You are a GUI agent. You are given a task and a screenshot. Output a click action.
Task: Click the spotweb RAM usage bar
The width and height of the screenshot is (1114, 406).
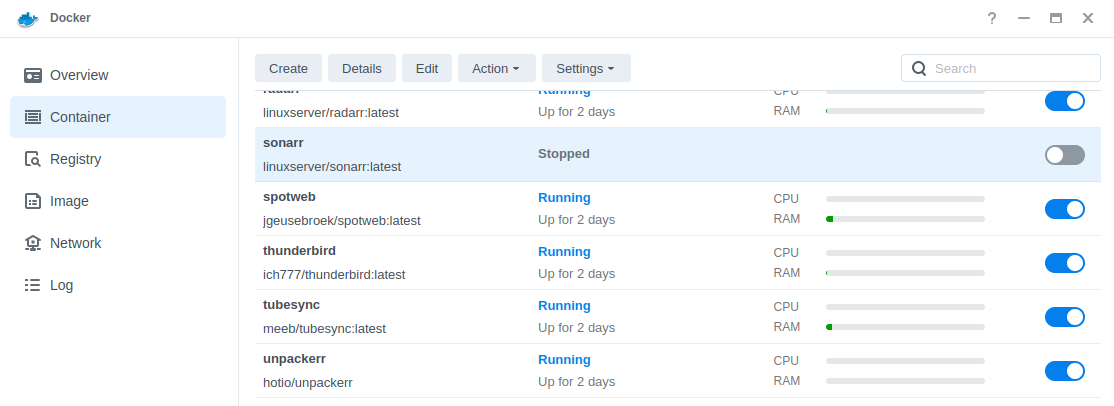click(904, 219)
